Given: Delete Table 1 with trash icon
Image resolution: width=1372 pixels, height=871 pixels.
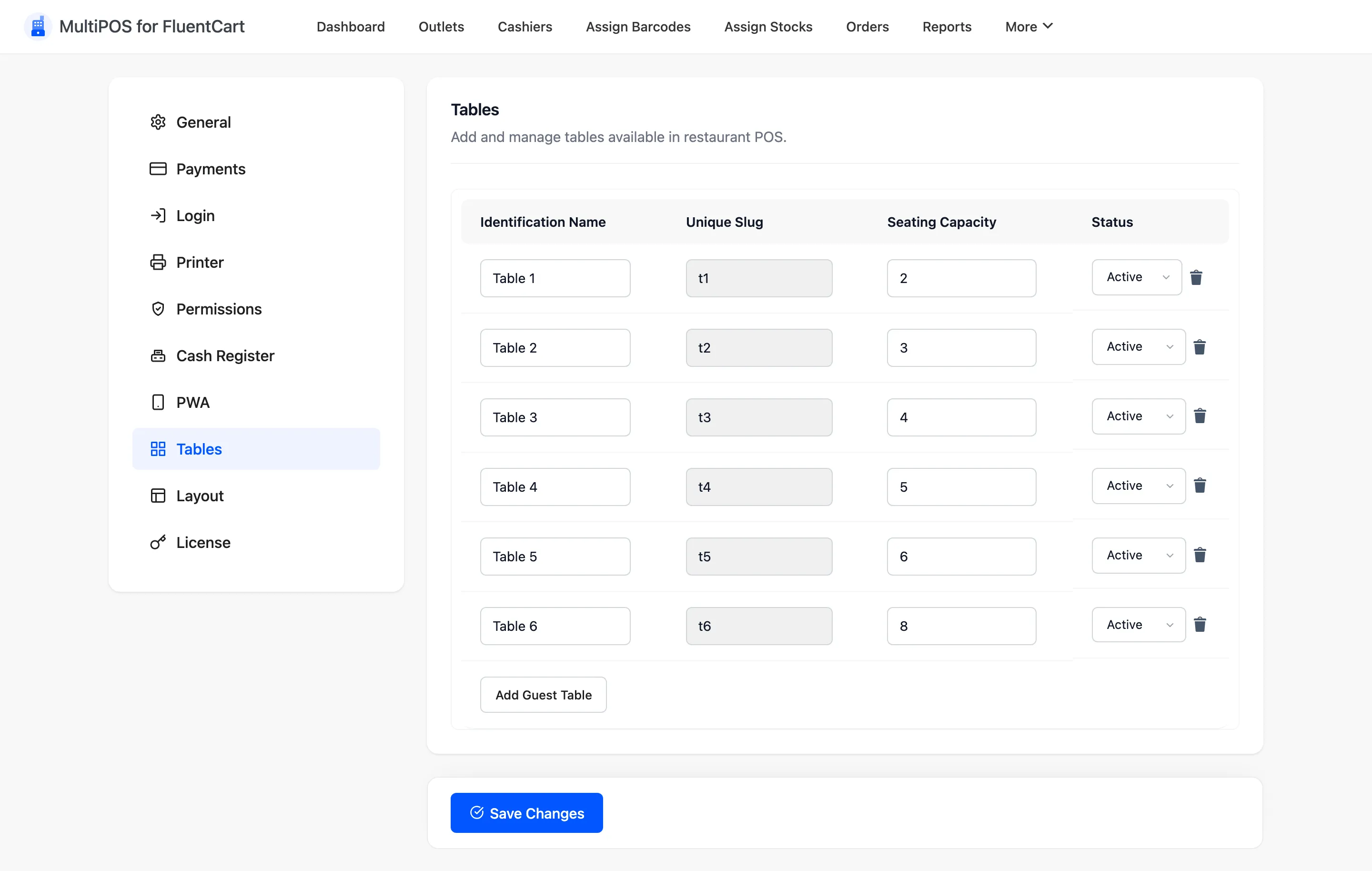Looking at the screenshot, I should pyautogui.click(x=1196, y=278).
